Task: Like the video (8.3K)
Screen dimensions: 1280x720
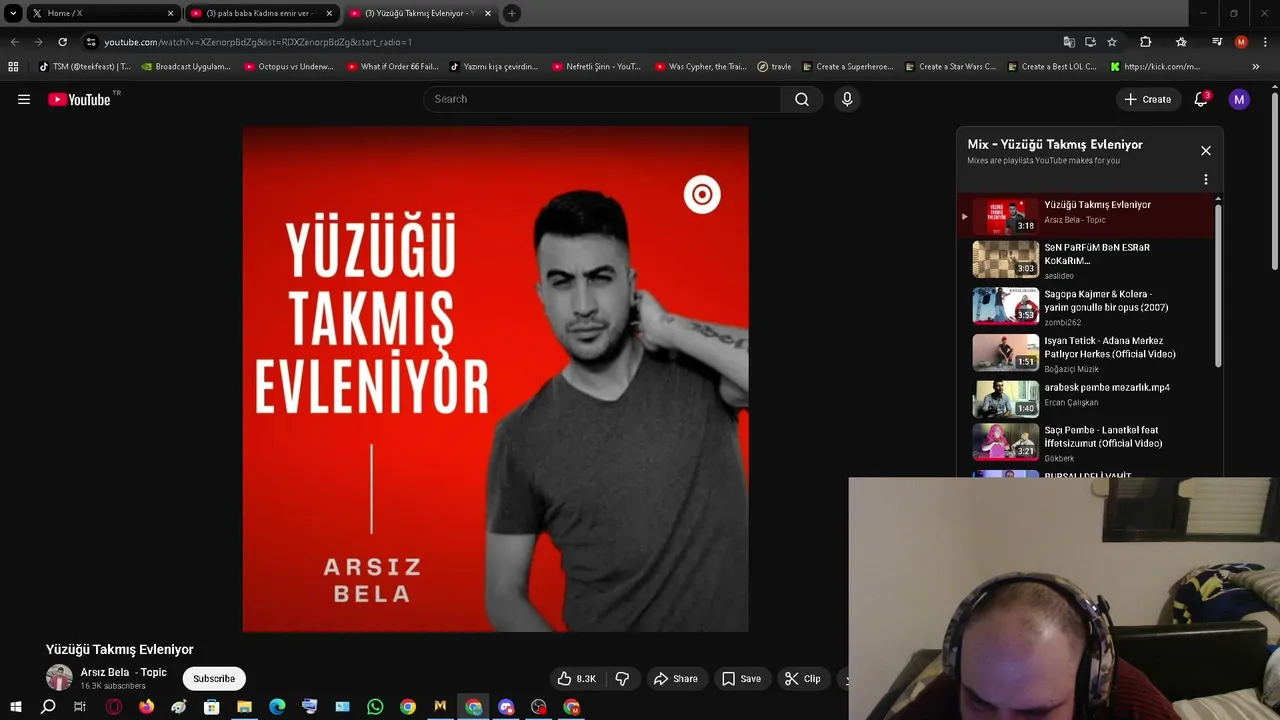Action: 577,678
